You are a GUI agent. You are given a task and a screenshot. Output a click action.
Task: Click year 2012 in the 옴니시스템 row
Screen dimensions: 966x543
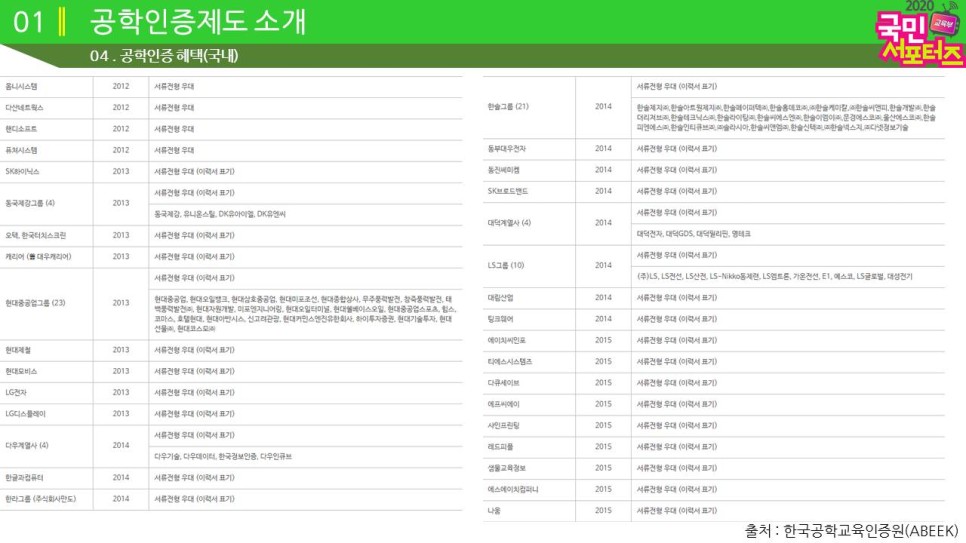coord(121,86)
